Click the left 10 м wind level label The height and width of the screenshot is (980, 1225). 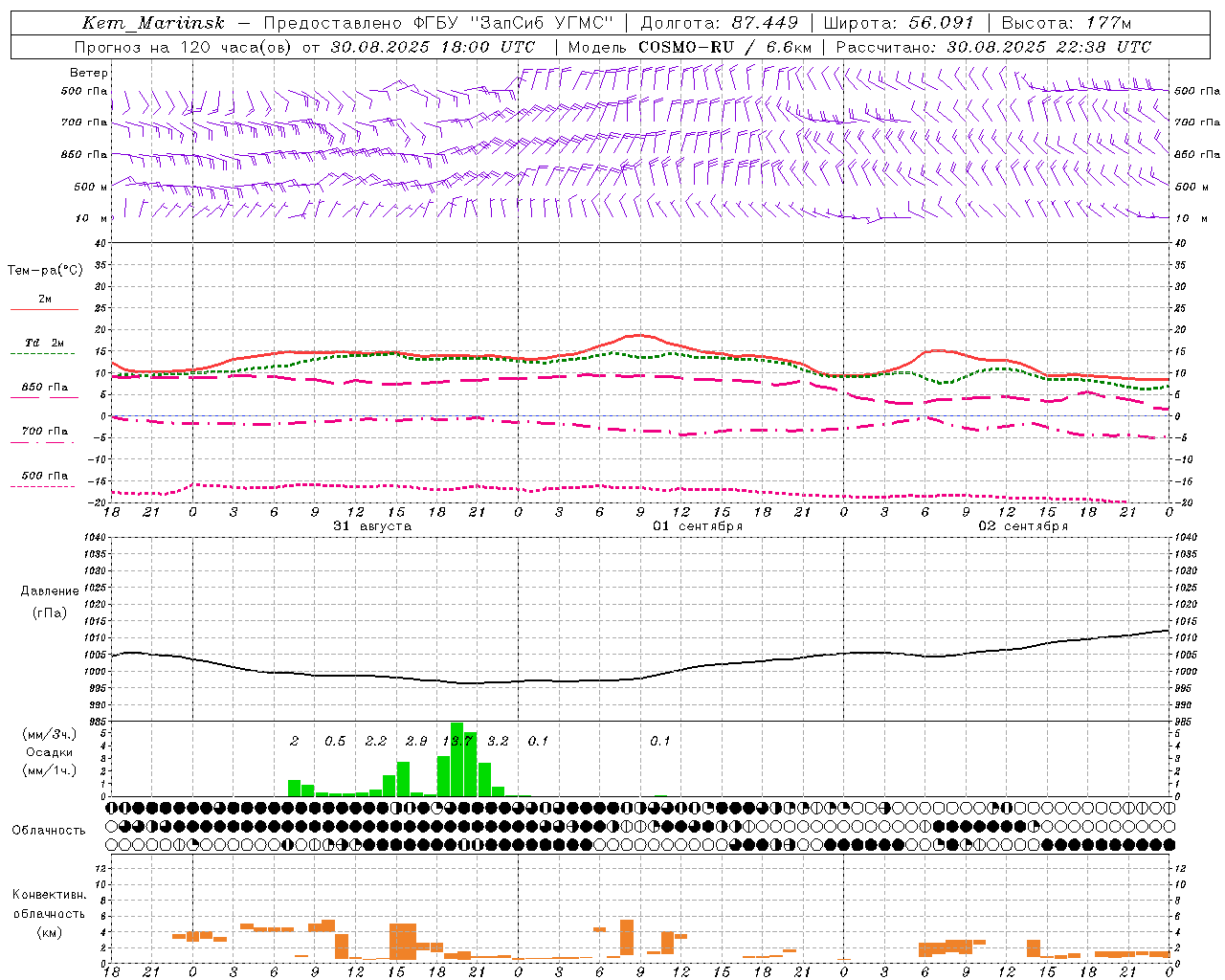(92, 218)
